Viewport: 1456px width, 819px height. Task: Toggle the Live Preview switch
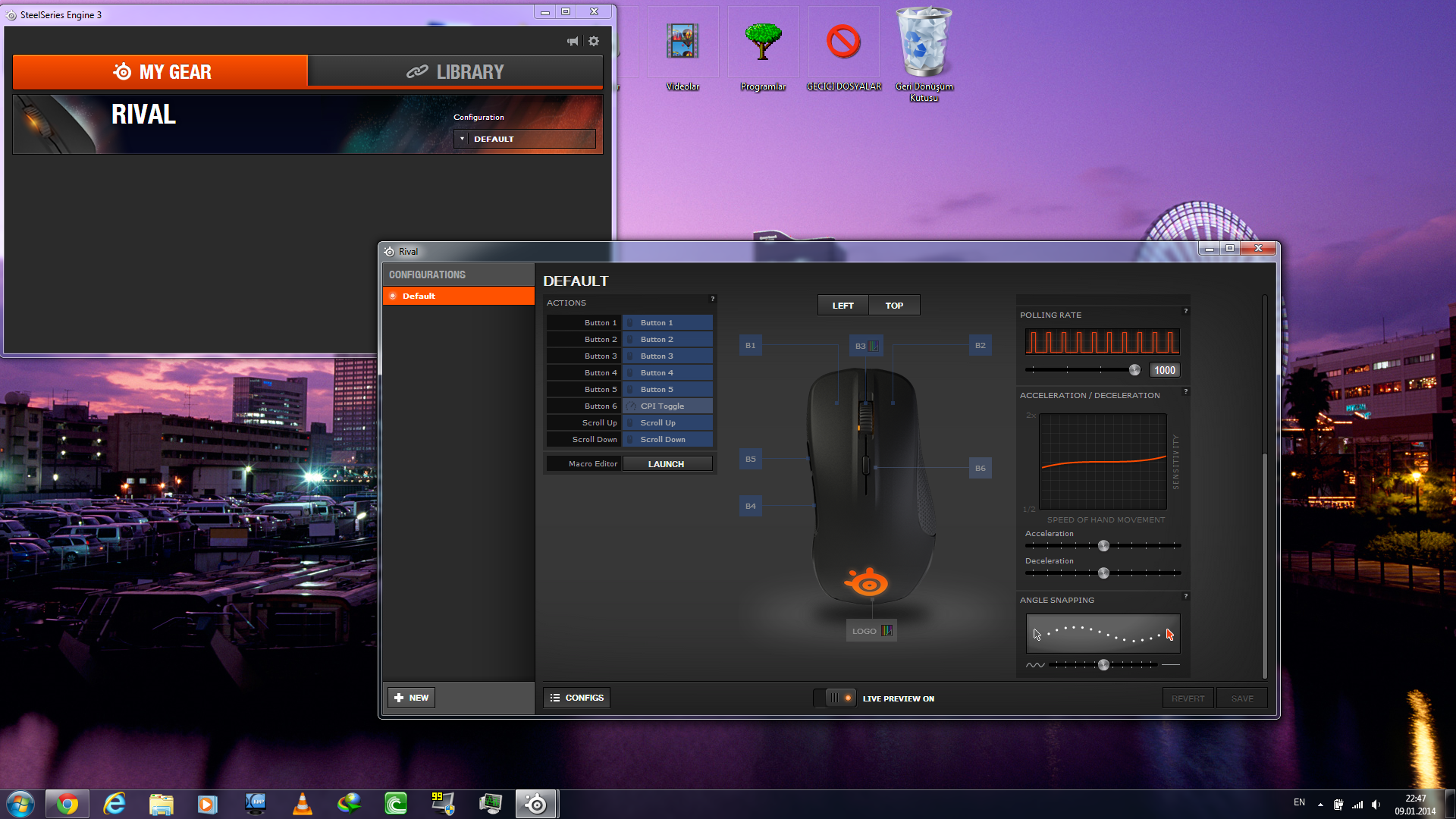pos(835,698)
